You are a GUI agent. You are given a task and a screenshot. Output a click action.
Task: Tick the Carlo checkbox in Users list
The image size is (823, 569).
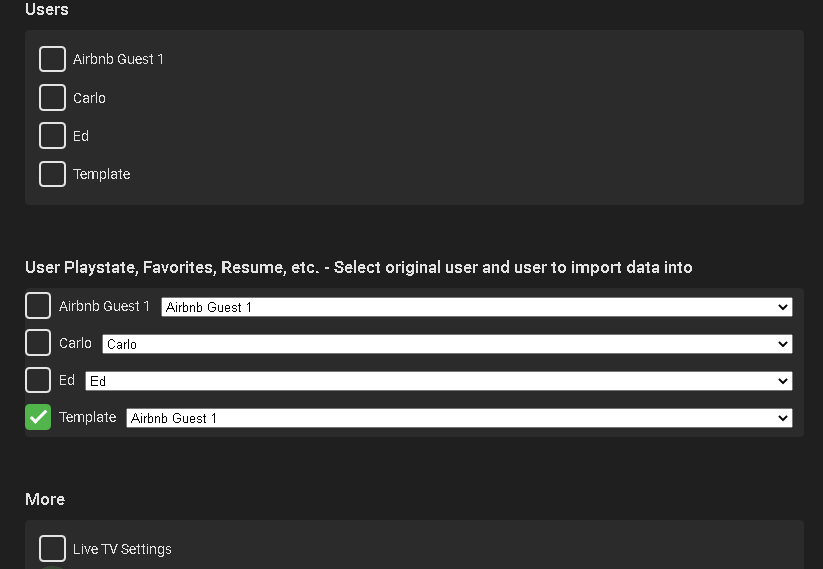(x=52, y=97)
